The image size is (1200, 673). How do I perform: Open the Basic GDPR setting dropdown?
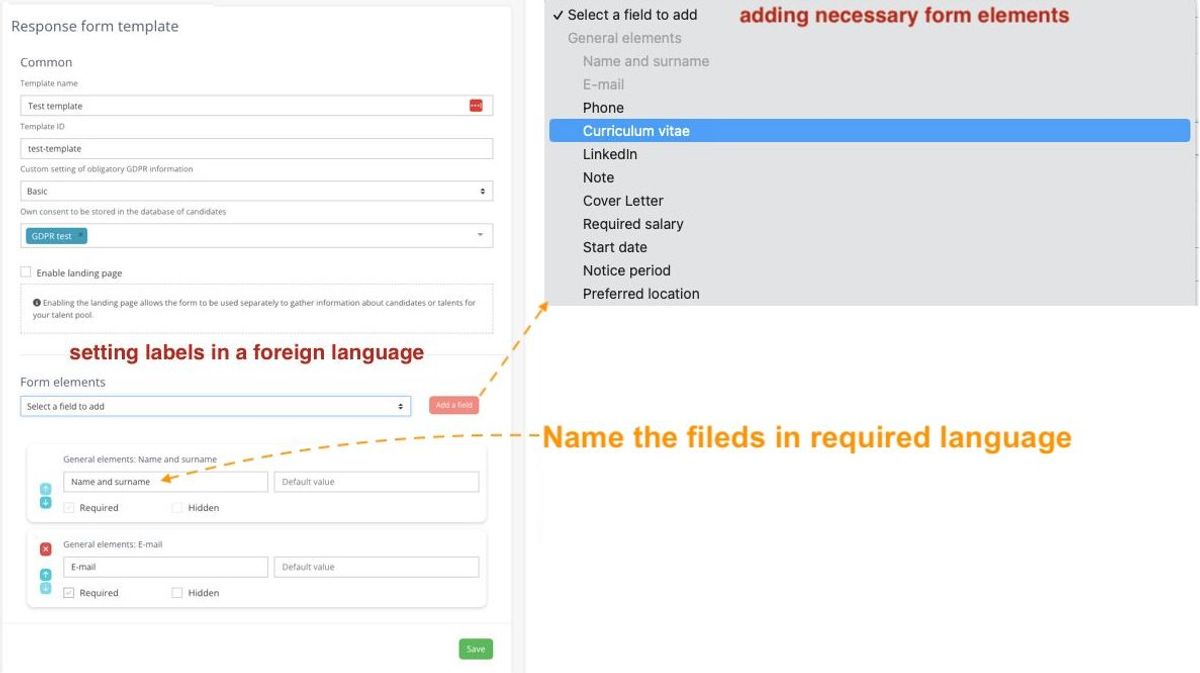(x=256, y=191)
